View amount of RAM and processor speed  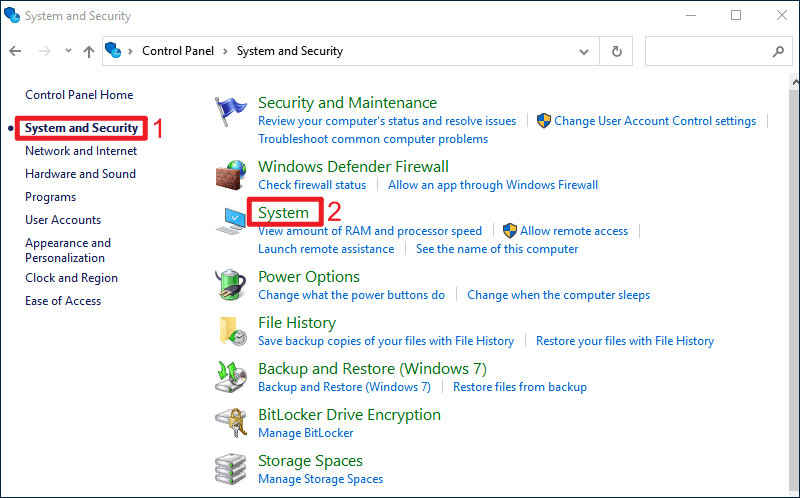(370, 231)
